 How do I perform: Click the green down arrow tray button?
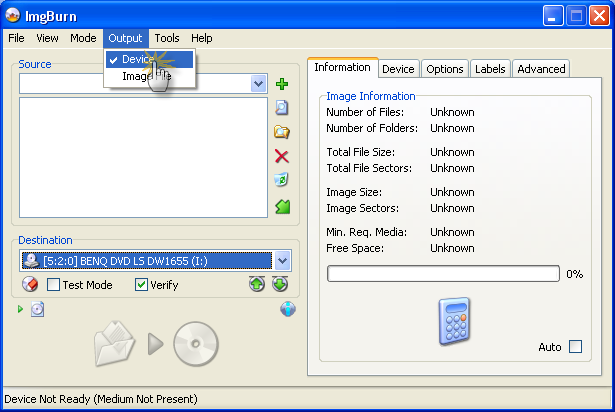[x=280, y=284]
